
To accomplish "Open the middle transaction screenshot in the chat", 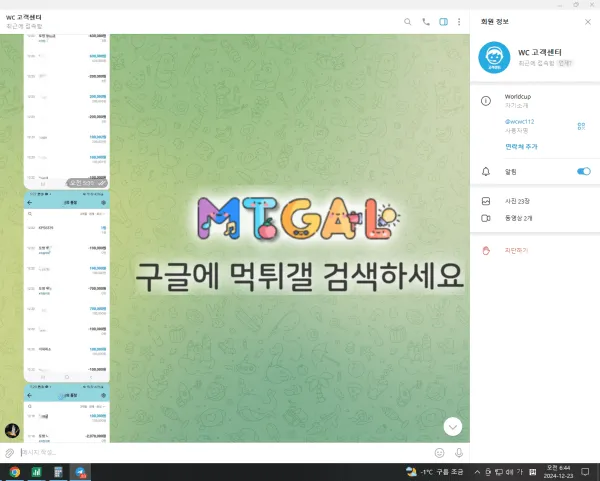I will pyautogui.click(x=67, y=286).
